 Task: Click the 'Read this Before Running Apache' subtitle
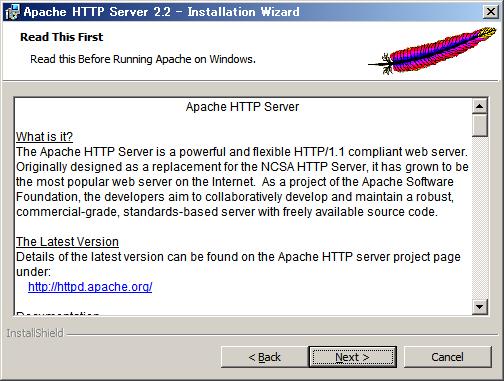point(143,59)
